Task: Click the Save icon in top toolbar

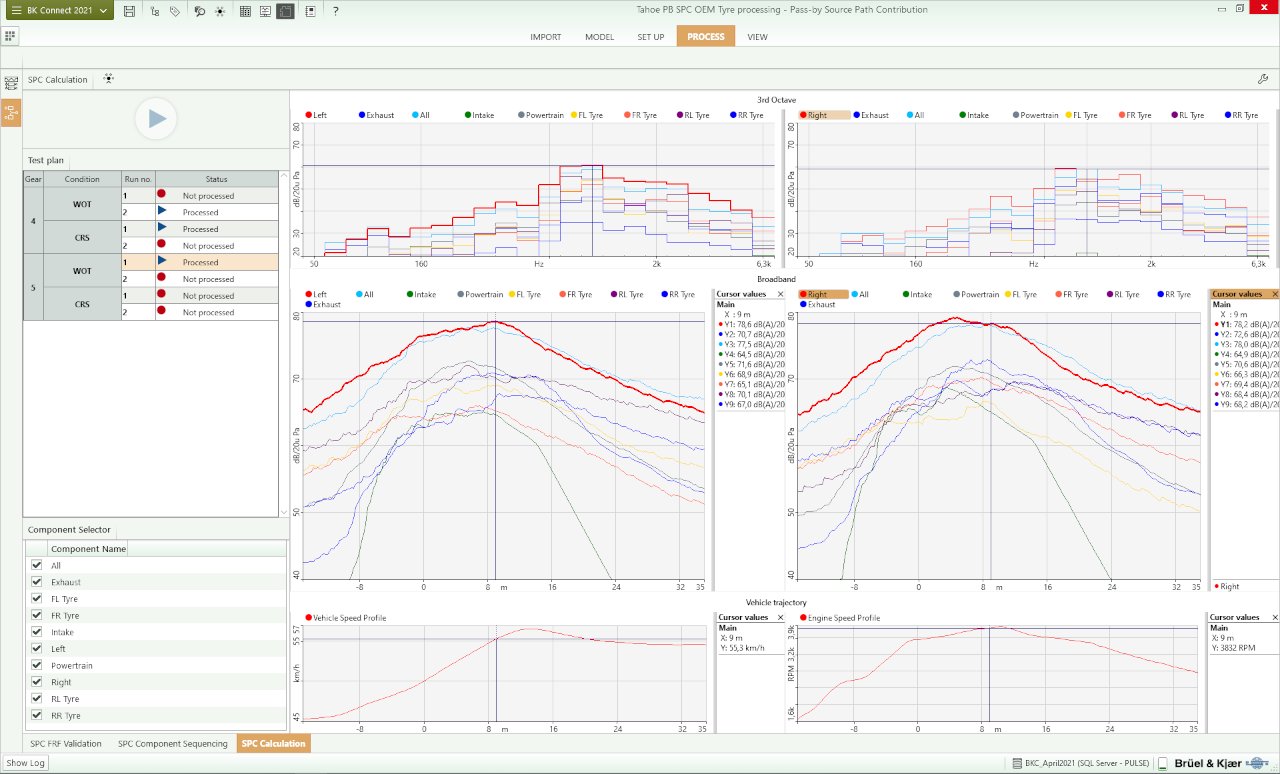Action: (130, 11)
